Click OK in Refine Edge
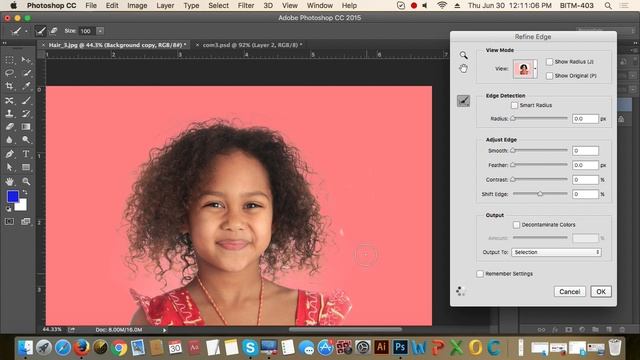The image size is (640, 360). 601,291
